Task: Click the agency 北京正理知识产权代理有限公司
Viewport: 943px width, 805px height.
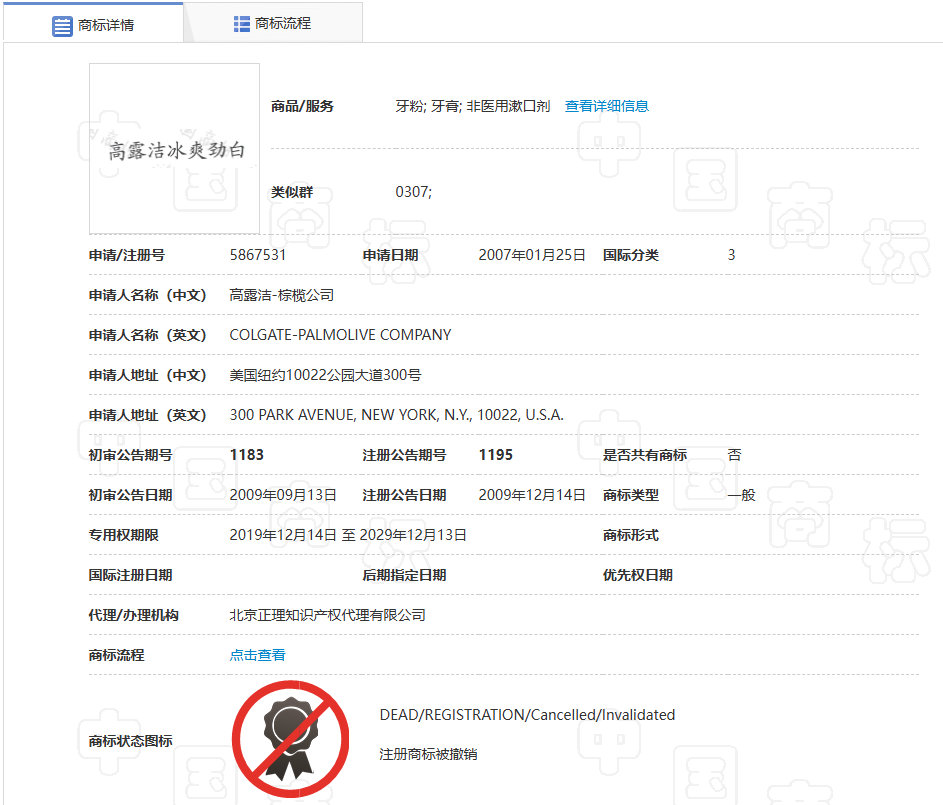Action: pos(327,615)
